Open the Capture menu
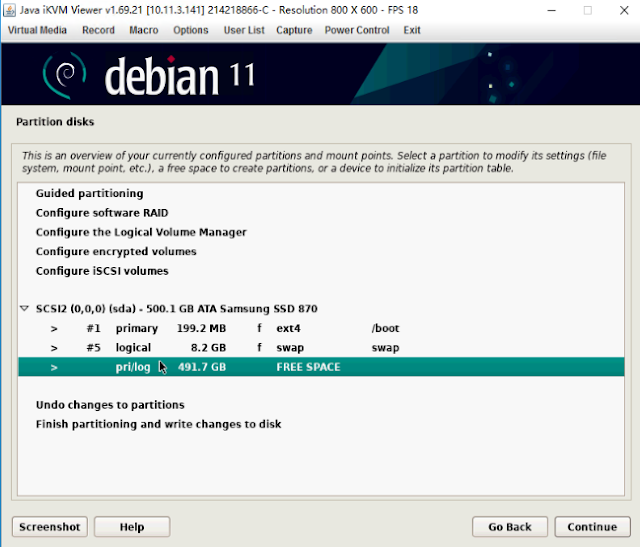Viewport: 640px width, 547px height. (x=294, y=30)
